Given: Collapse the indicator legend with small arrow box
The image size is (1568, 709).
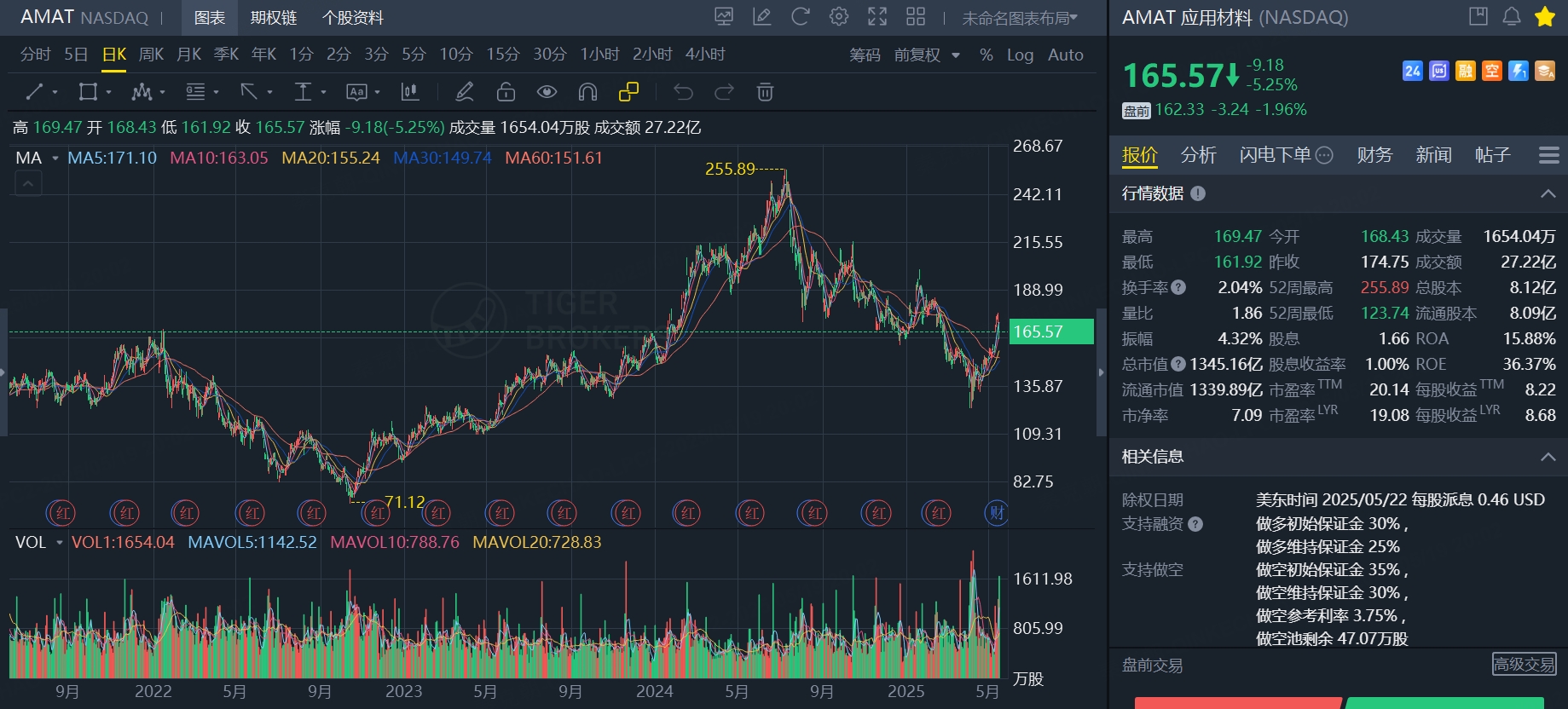Looking at the screenshot, I should coord(28,183).
